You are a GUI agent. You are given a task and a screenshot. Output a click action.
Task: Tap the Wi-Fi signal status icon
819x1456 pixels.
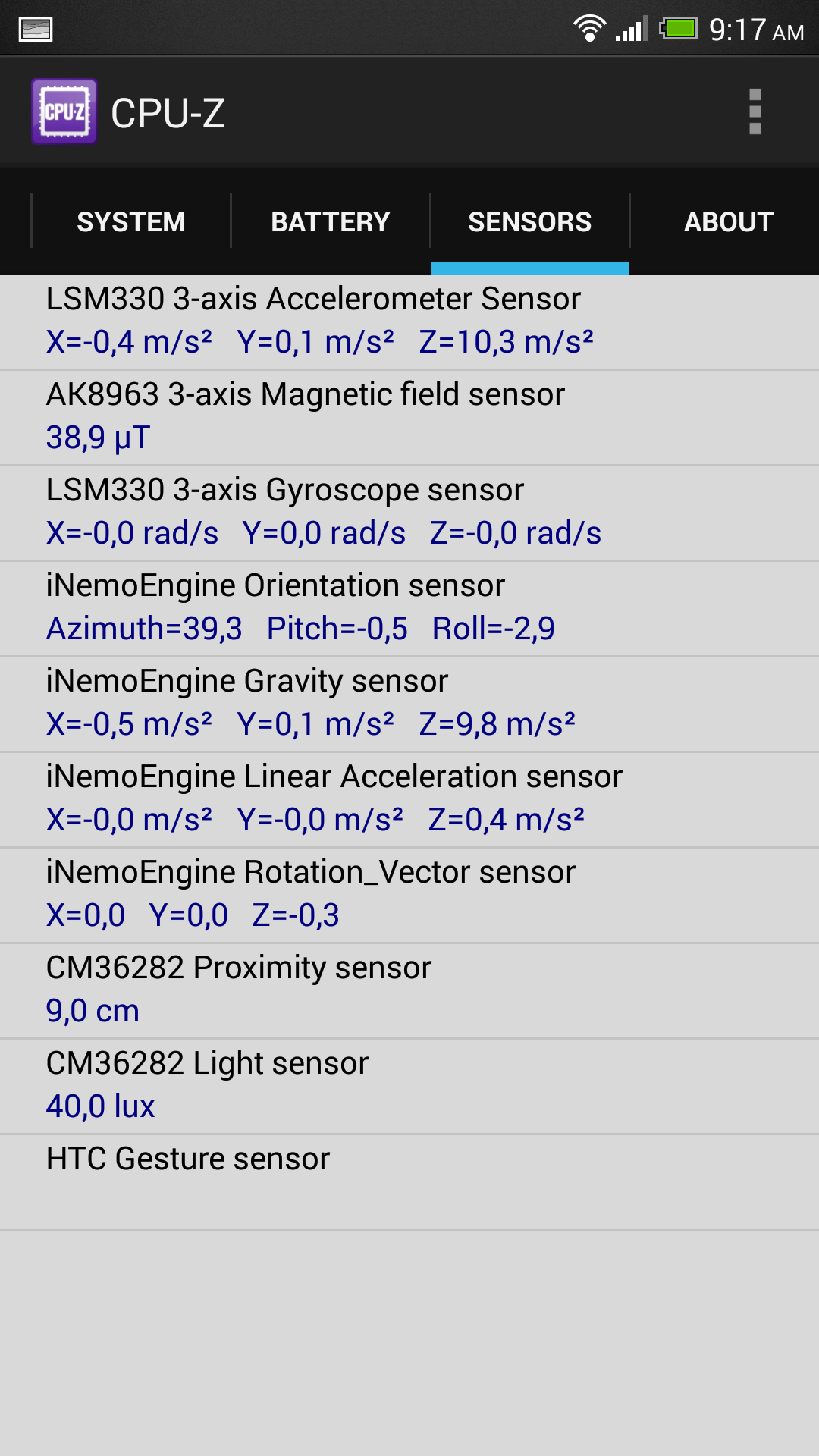(588, 29)
